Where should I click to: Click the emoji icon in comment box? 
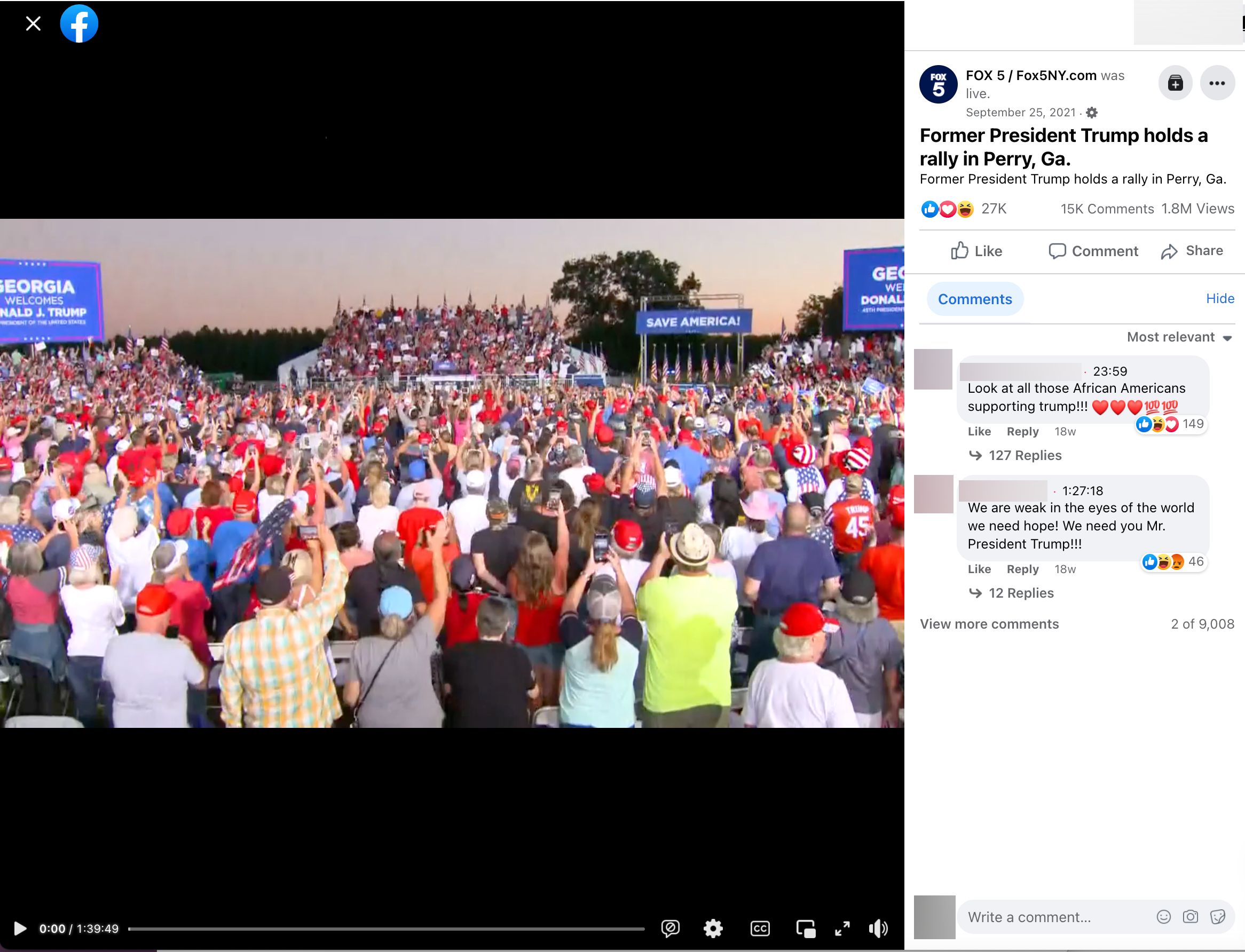1163,917
